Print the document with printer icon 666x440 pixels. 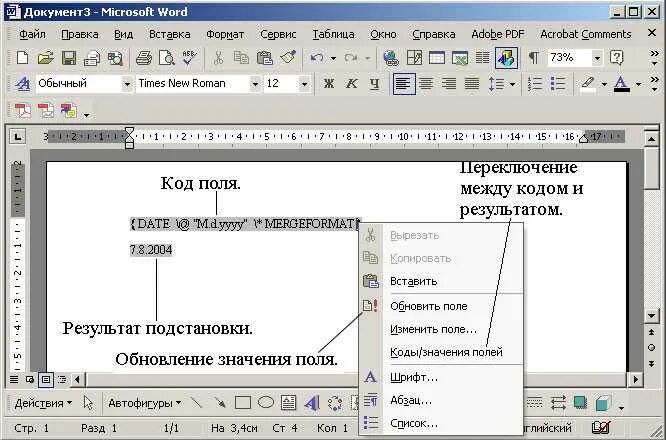(x=144, y=58)
